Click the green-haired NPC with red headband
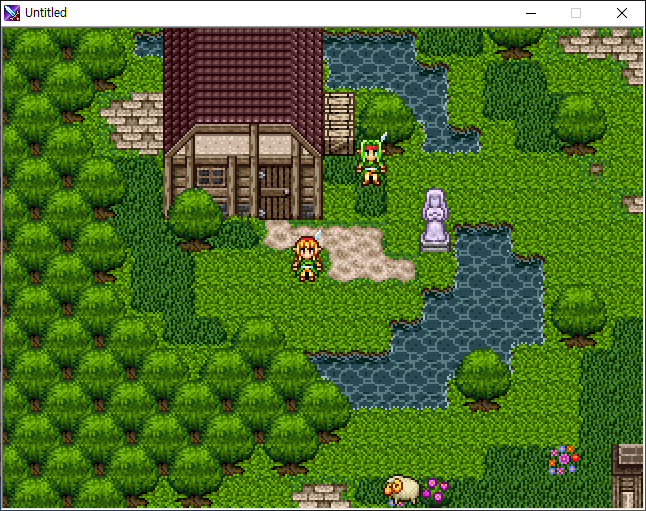 tap(371, 160)
